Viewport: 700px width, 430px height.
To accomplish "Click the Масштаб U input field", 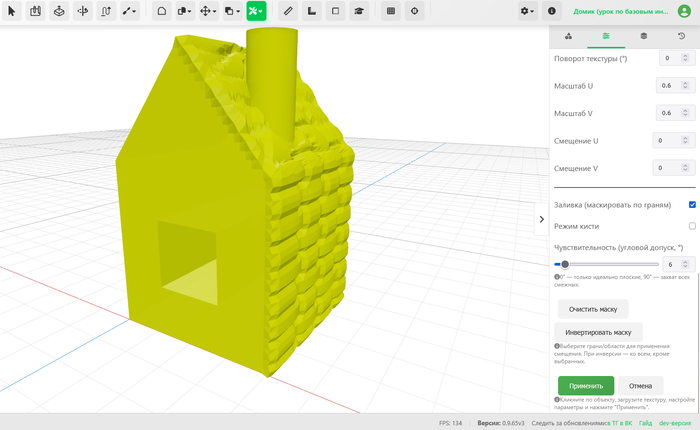I will [x=675, y=85].
